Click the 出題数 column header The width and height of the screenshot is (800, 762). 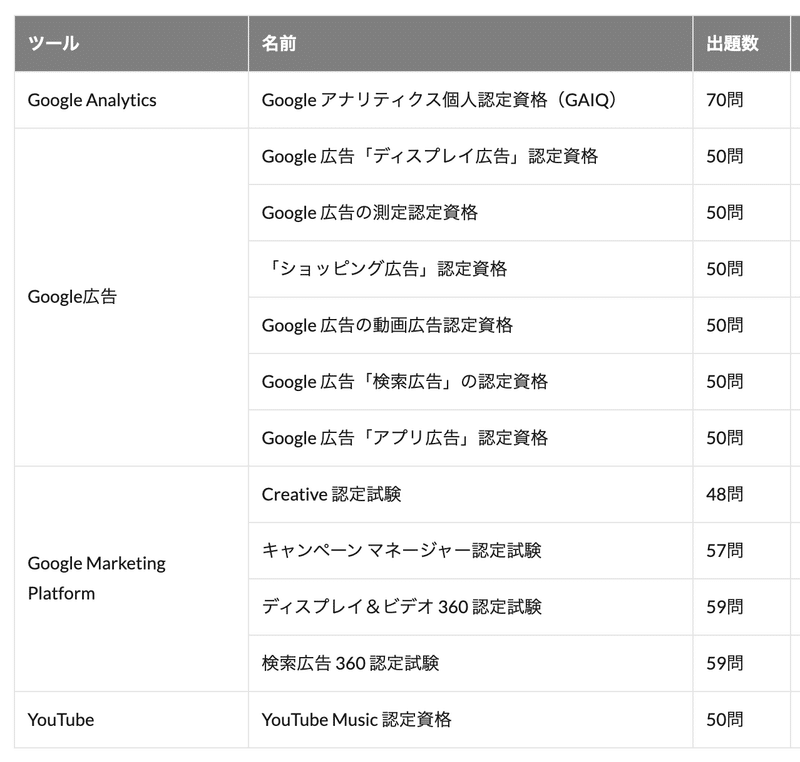741,43
